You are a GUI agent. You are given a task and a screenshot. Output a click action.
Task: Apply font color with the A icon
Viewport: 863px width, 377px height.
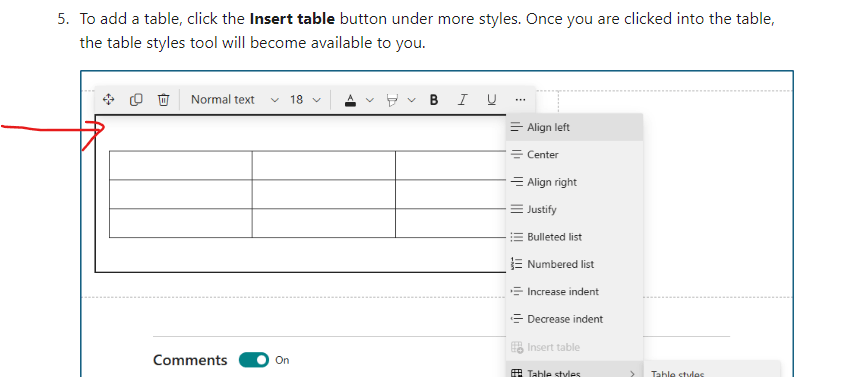(x=350, y=100)
